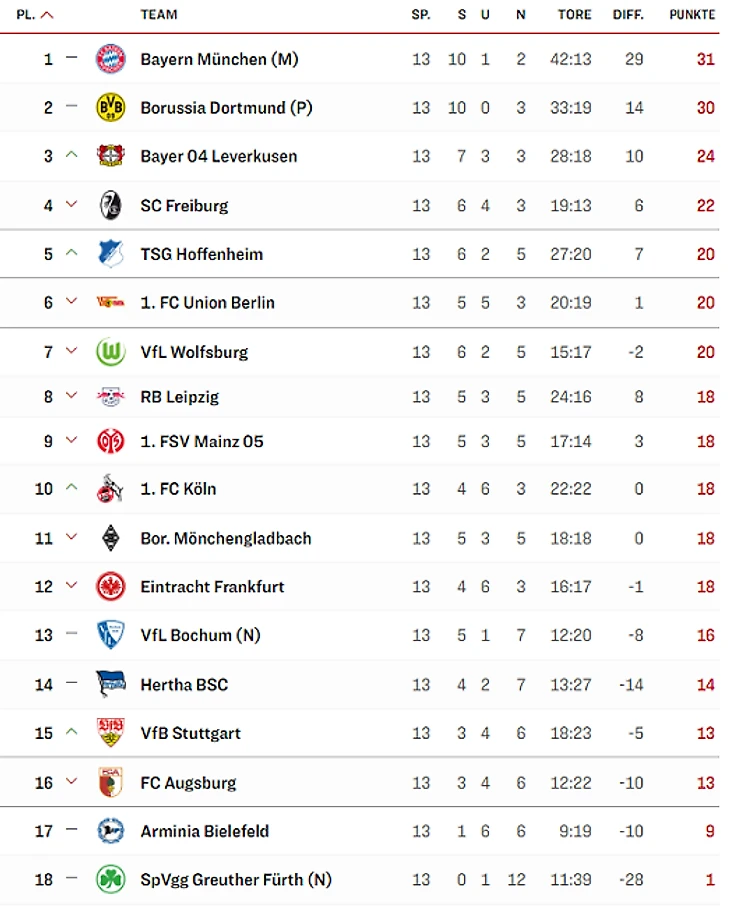Image resolution: width=730 pixels, height=907 pixels.
Task: Sort by the TORE column header
Action: tap(574, 15)
